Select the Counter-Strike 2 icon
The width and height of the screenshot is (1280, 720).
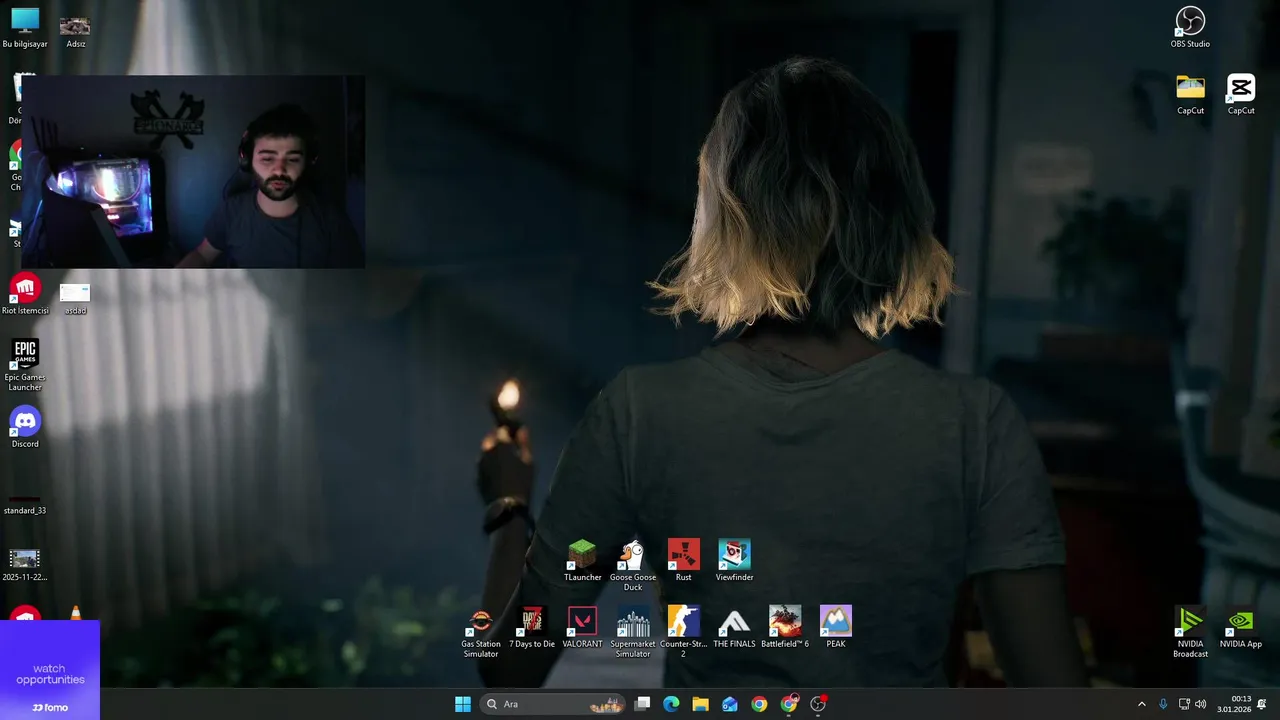pos(683,632)
